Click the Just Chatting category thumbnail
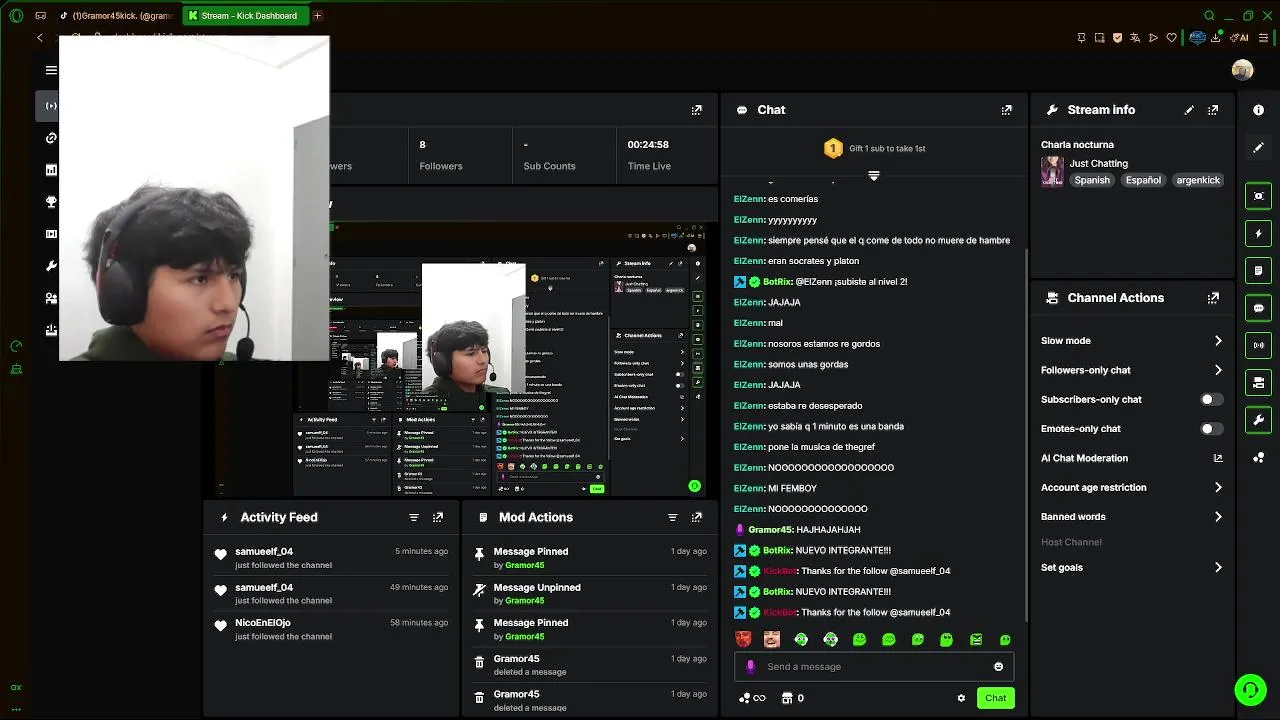Viewport: 1280px width, 720px height. click(x=1052, y=171)
